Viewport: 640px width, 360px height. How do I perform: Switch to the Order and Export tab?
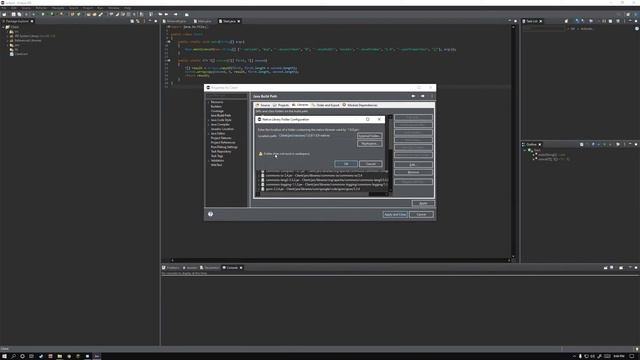[x=326, y=105]
